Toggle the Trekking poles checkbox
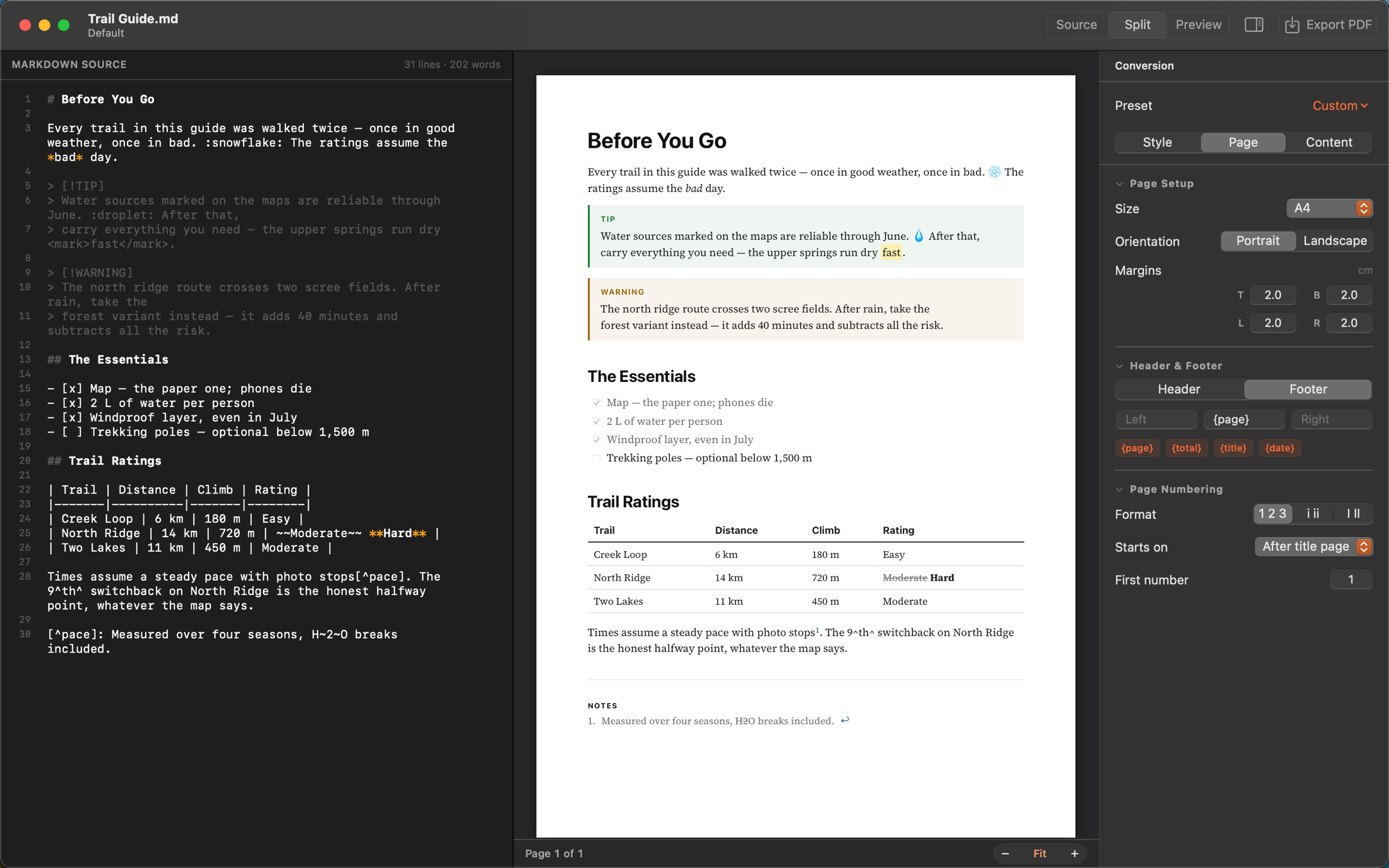Screen dimensions: 1389x868 tap(596, 458)
